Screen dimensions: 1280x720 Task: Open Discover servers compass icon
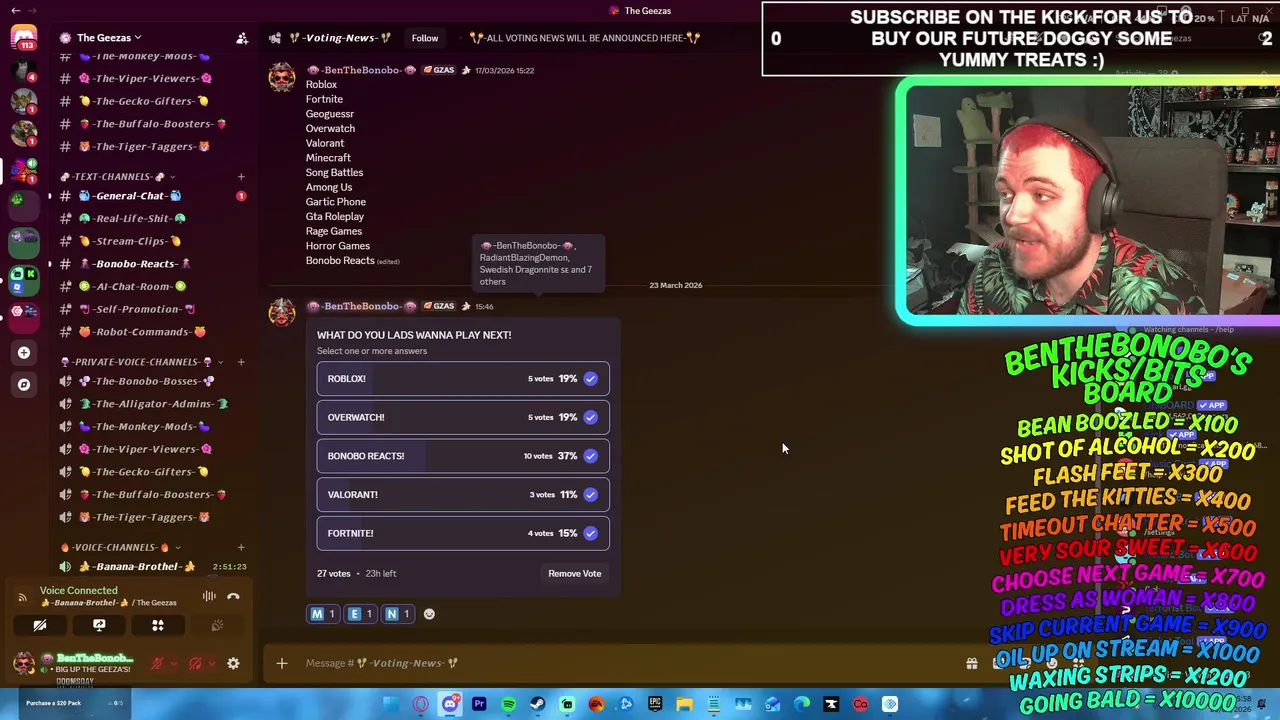24,384
